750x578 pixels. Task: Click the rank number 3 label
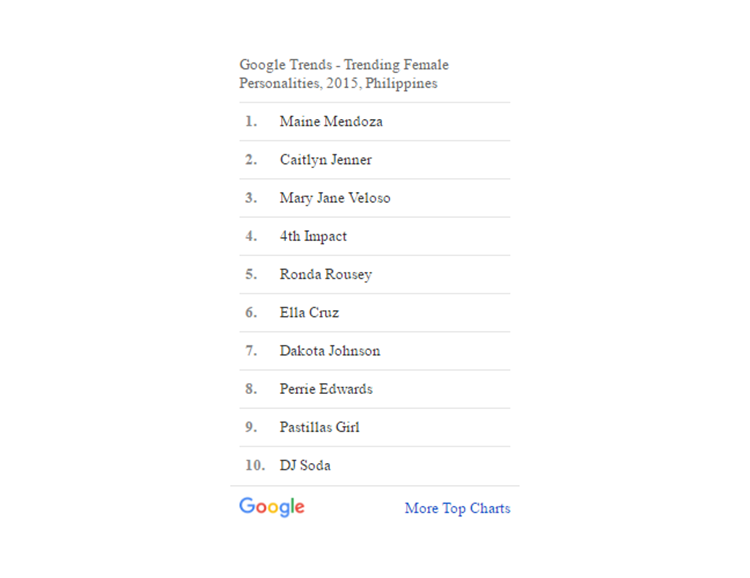click(x=251, y=198)
